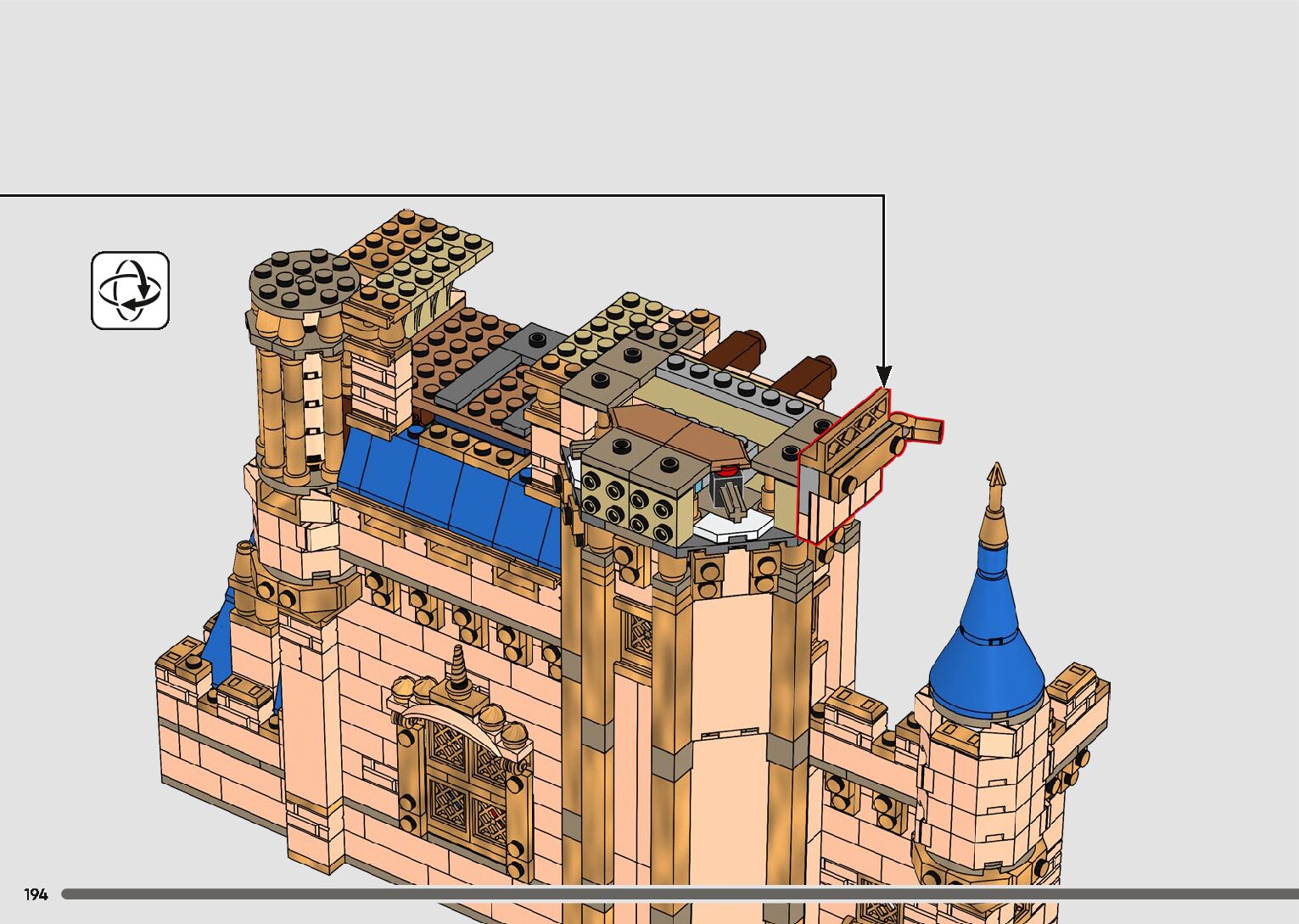Click the gray tile with a single stud
The width and height of the screenshot is (1299, 924).
pyautogui.click(x=535, y=341)
